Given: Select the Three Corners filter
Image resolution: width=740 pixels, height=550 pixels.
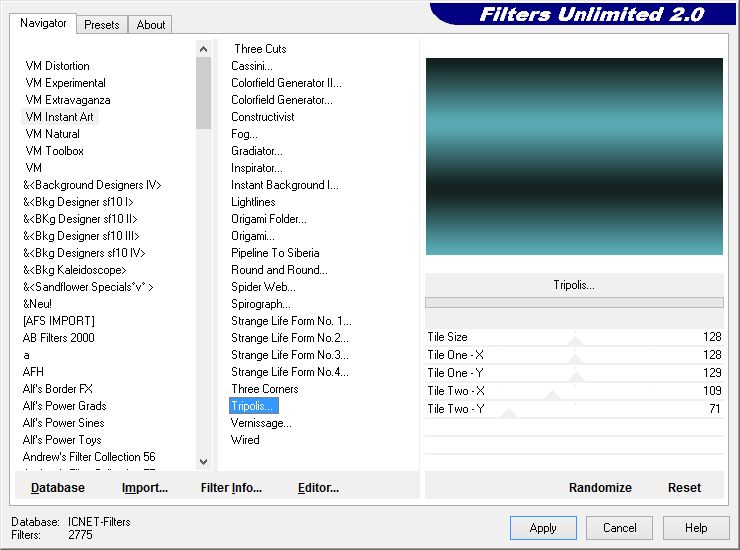Looking at the screenshot, I should pyautogui.click(x=265, y=389).
